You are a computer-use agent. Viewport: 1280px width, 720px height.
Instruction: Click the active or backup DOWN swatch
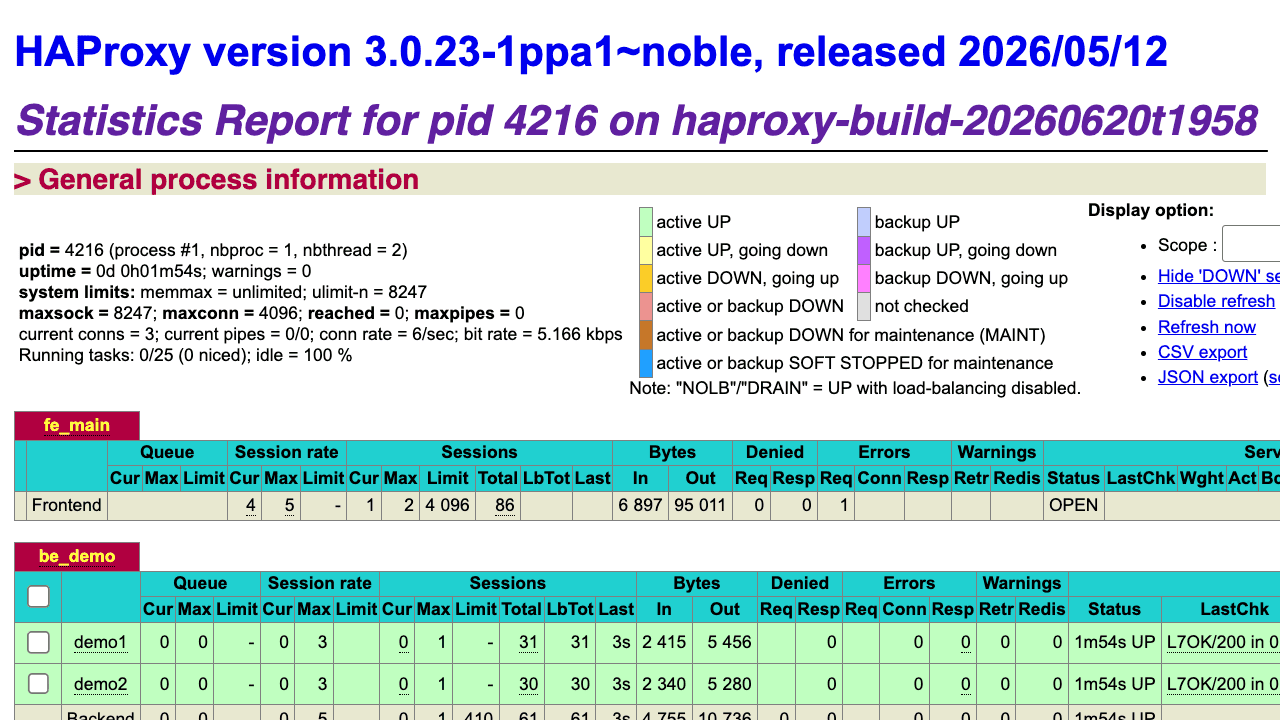646,306
